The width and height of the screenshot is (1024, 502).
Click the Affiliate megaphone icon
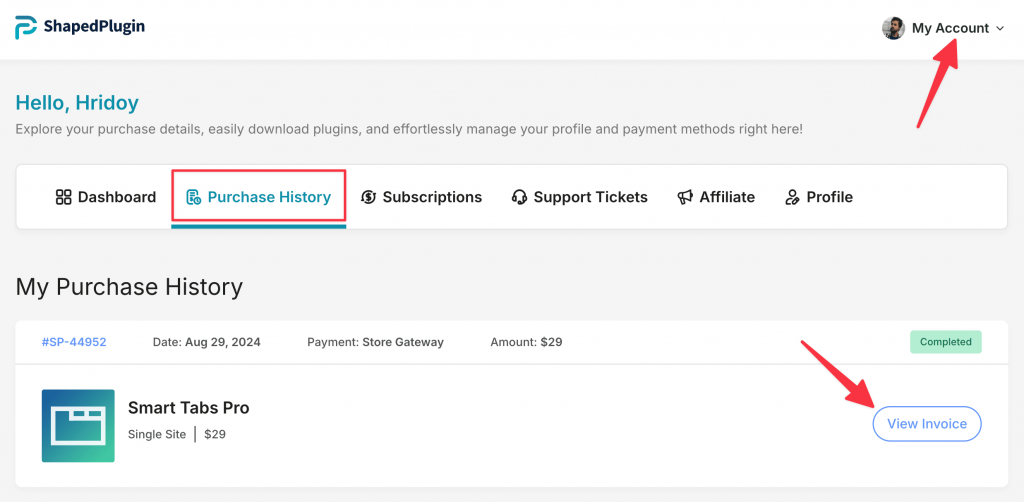pos(684,197)
